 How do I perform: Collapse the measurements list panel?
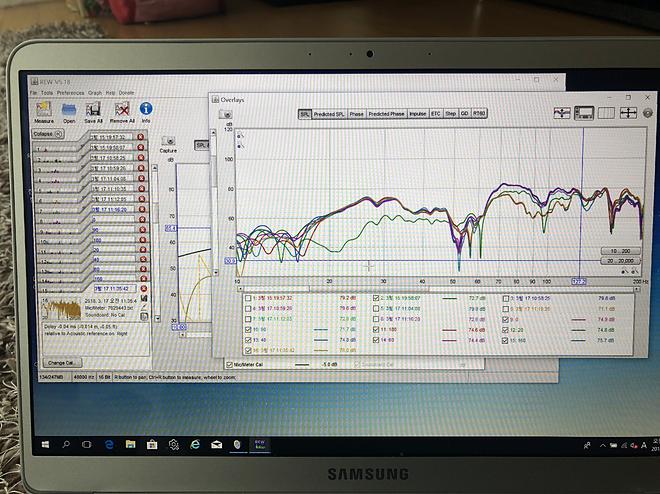pos(48,134)
